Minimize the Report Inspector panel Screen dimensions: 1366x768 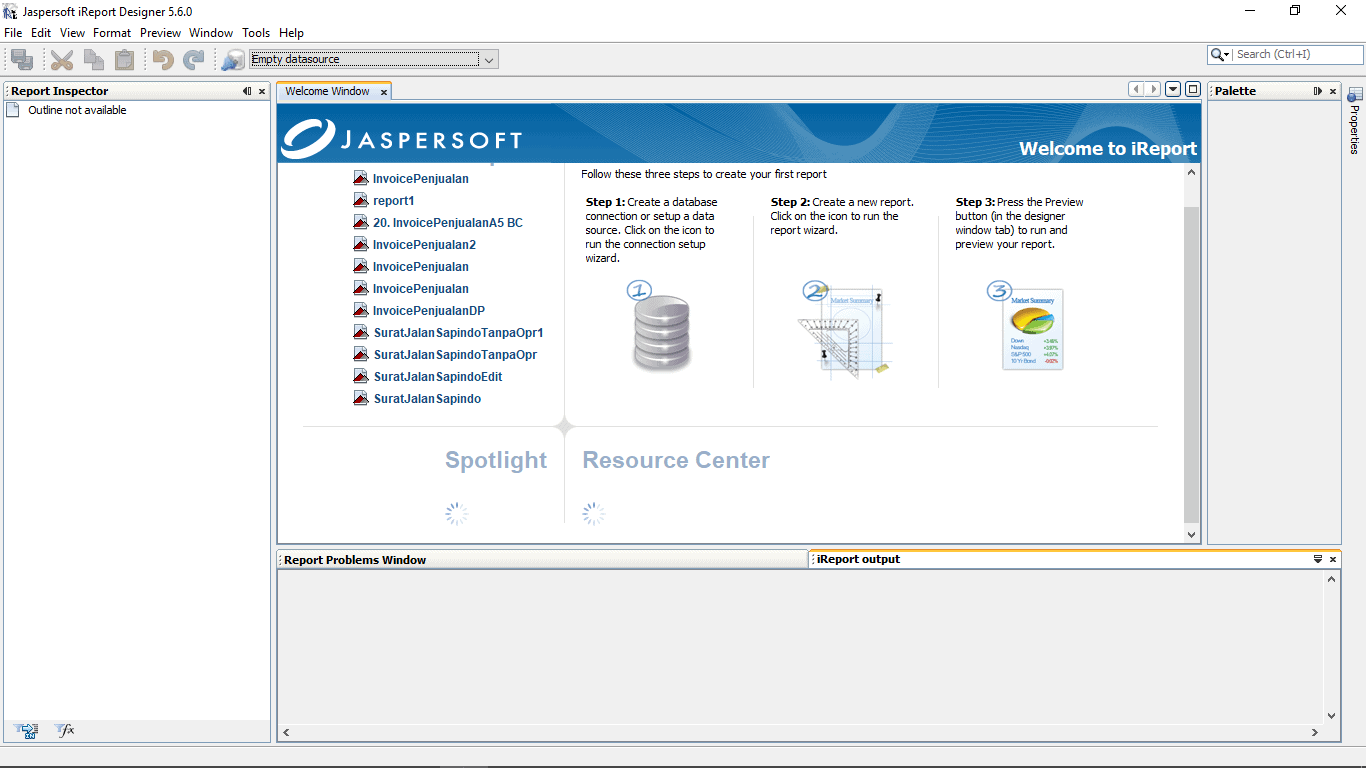247,91
